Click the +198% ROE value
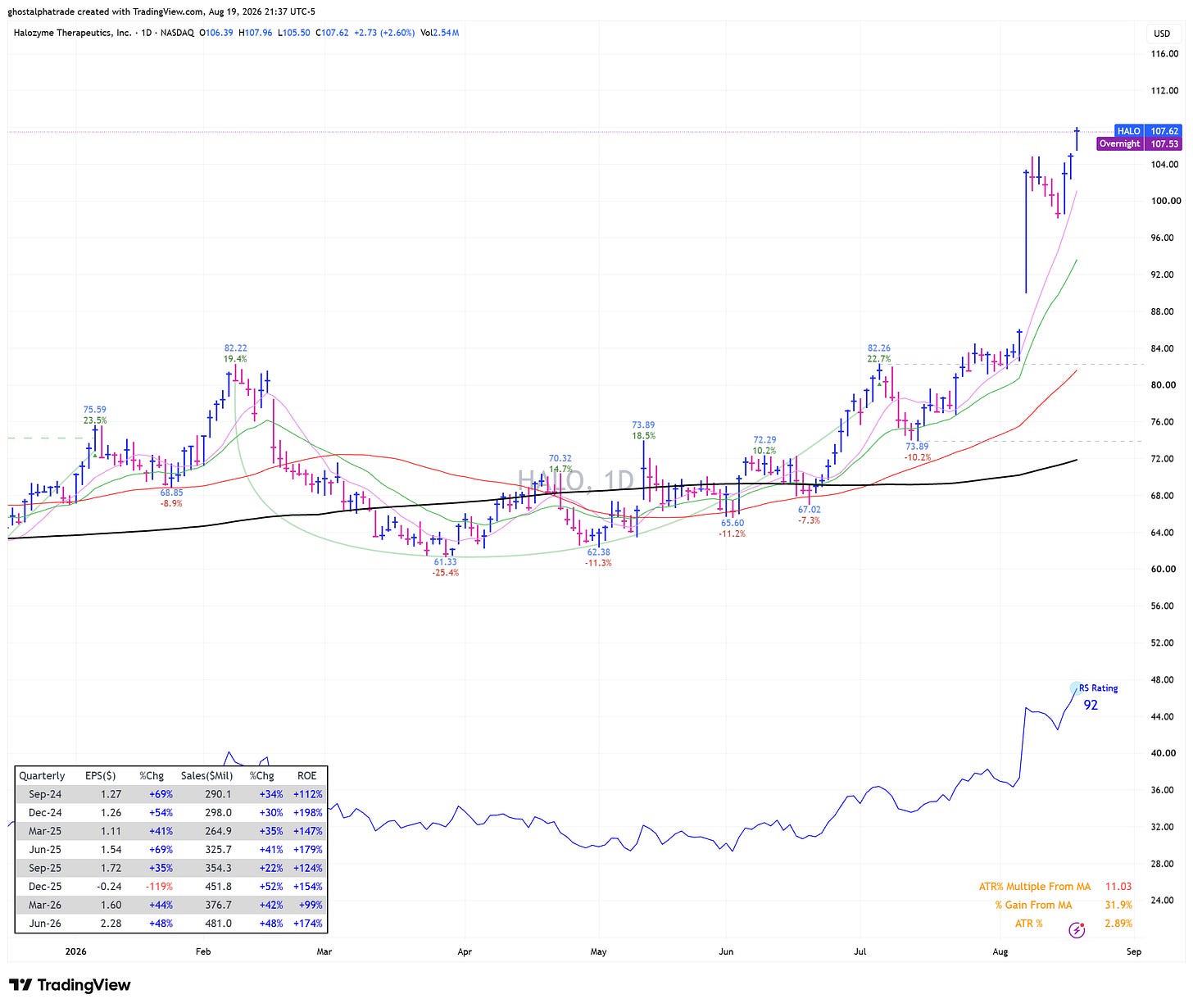This screenshot has height=1008, width=1193. point(308,812)
